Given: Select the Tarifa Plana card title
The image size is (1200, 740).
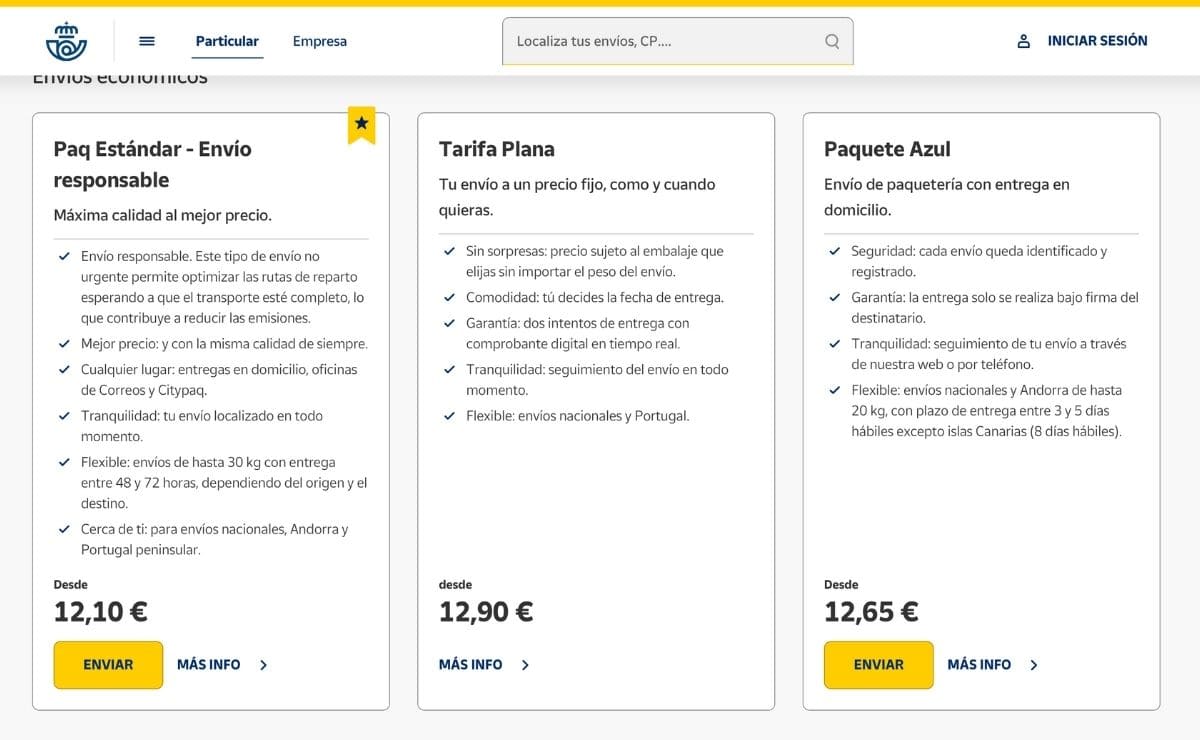Looking at the screenshot, I should pyautogui.click(x=496, y=148).
